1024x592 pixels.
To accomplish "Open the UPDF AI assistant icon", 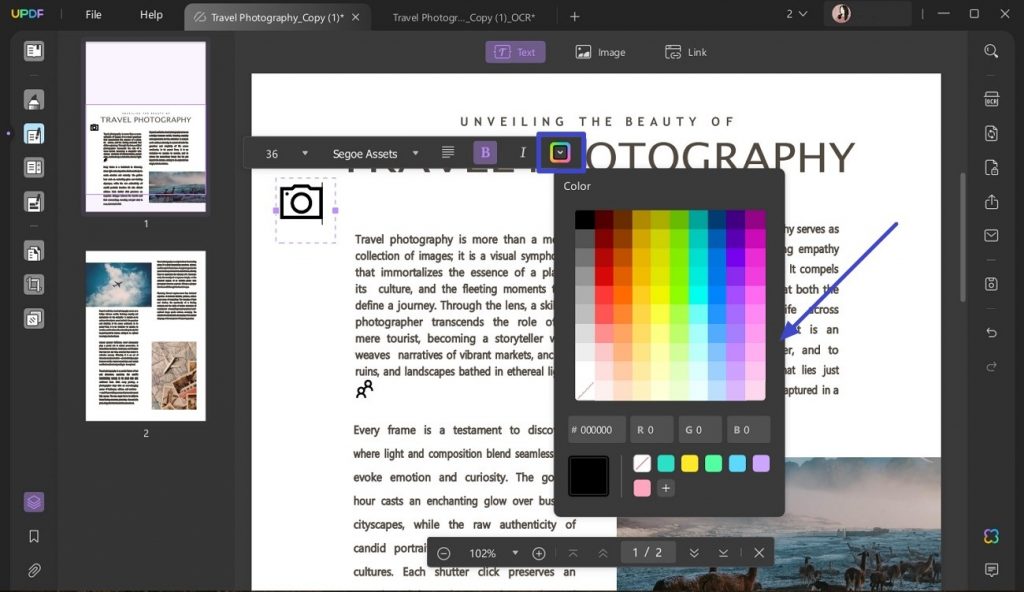I will [x=990, y=537].
